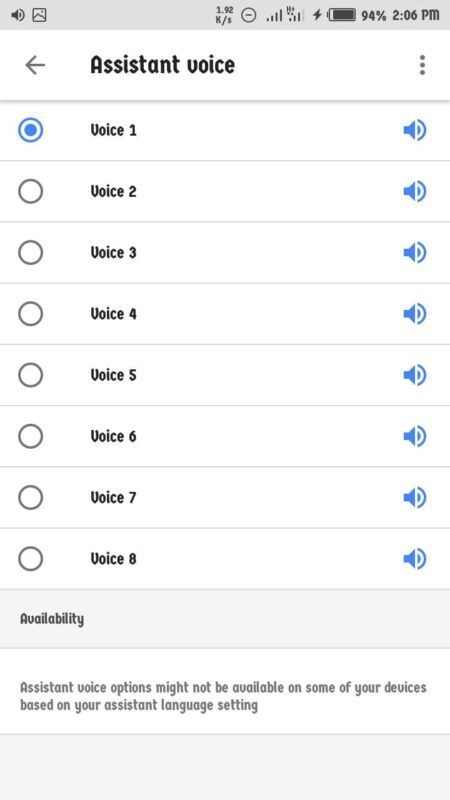450x800 pixels.
Task: Tap the Availability section header
Action: click(52, 619)
